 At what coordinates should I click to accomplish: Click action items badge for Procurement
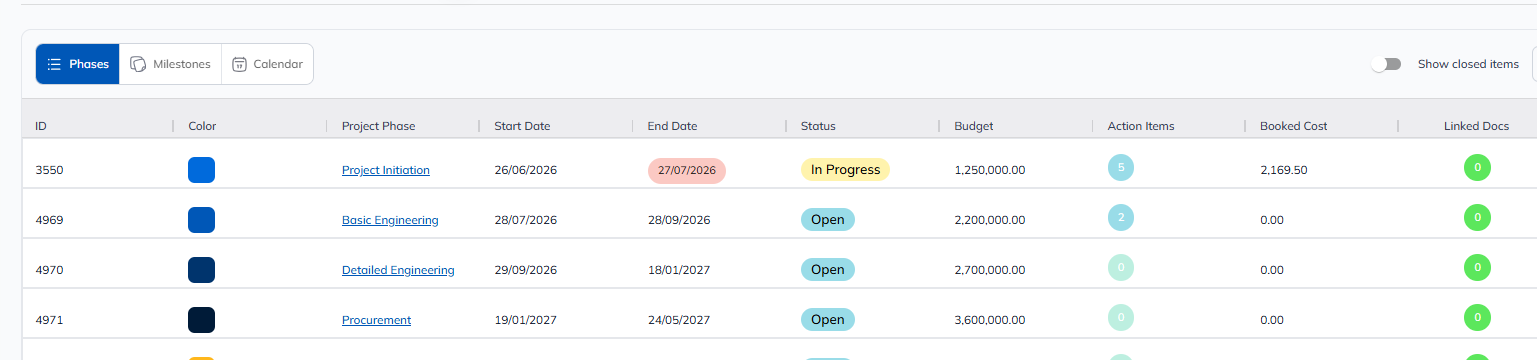click(x=1121, y=318)
